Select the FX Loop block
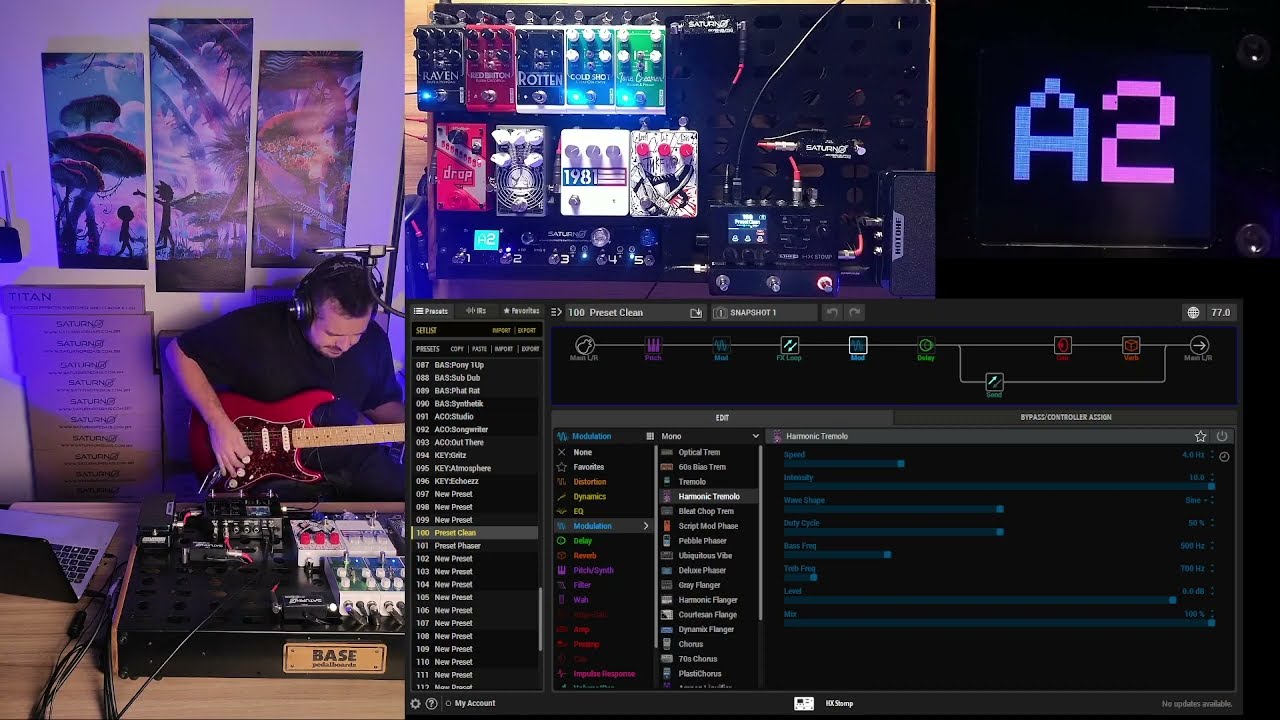The width and height of the screenshot is (1280, 720). (x=789, y=346)
